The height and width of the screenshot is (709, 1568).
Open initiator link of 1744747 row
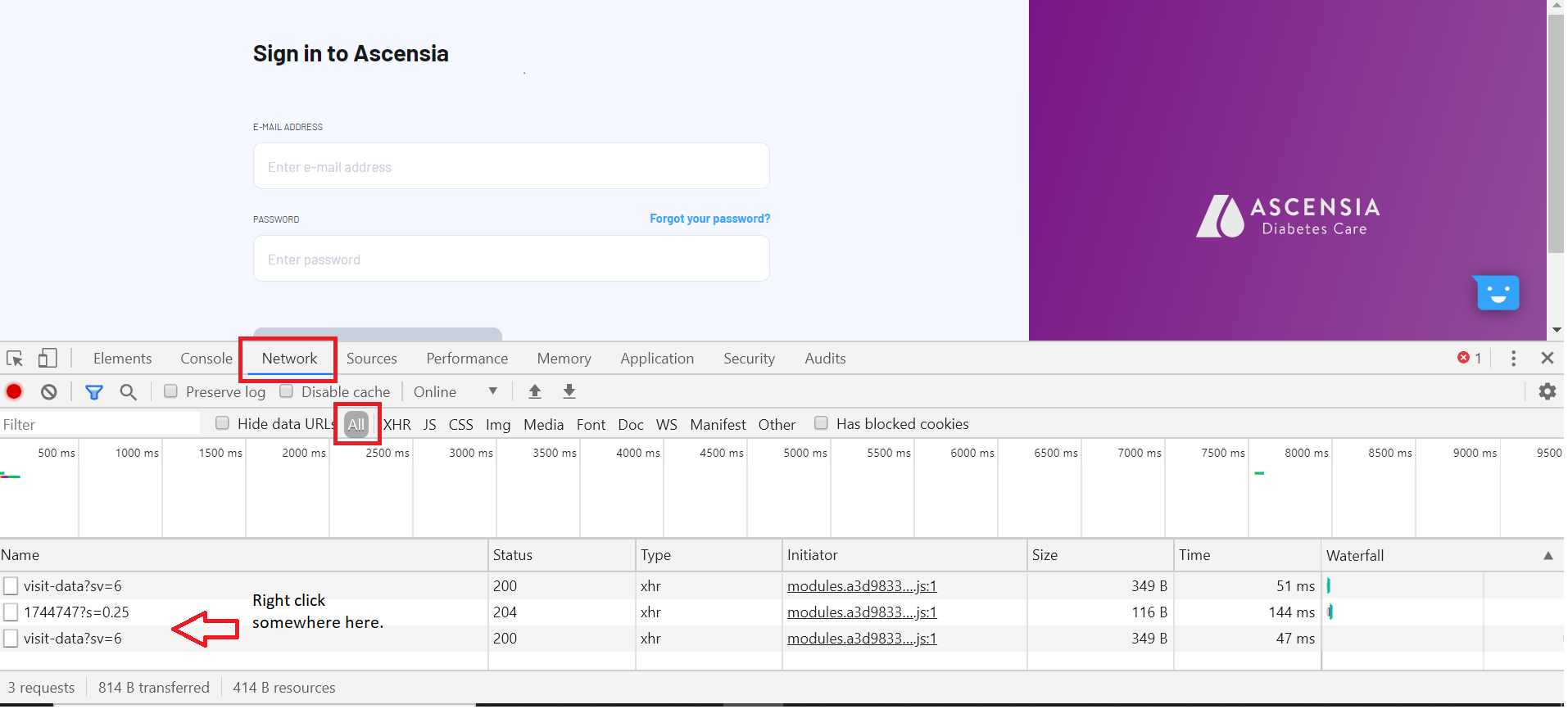pos(862,612)
